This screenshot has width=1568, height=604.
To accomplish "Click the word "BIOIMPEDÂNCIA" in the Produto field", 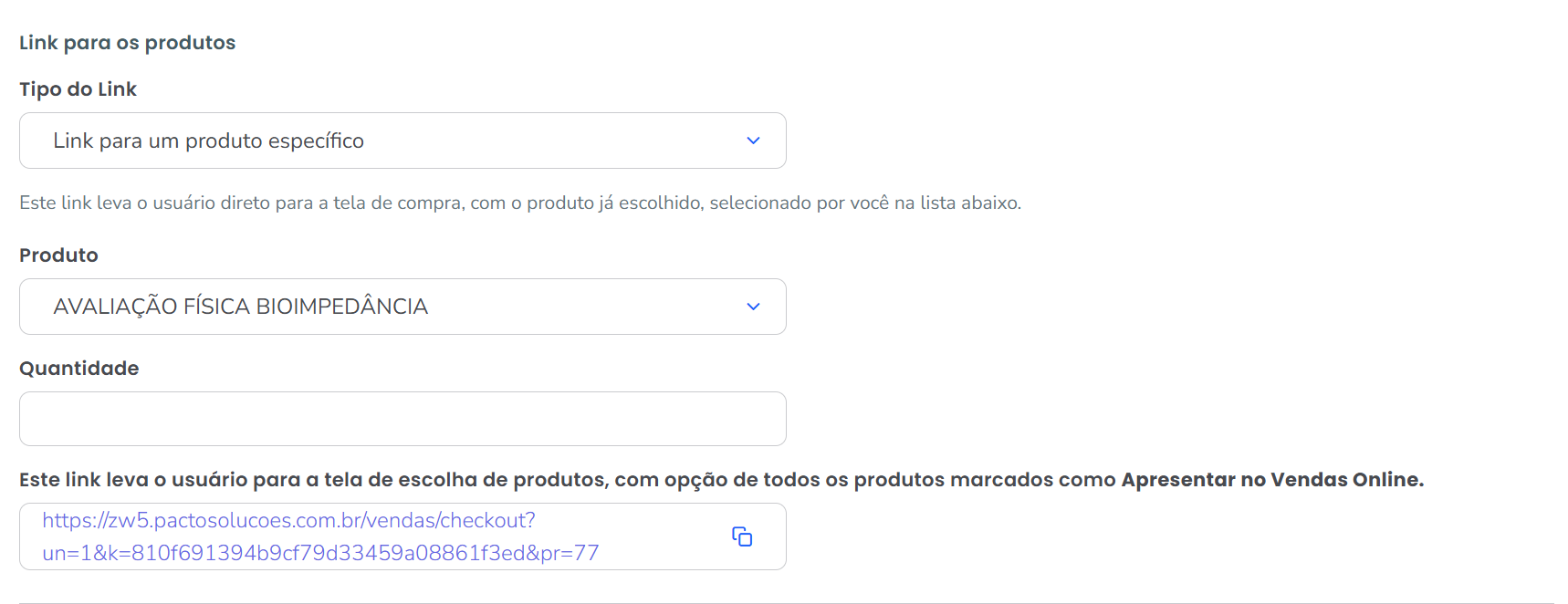I will (x=341, y=307).
